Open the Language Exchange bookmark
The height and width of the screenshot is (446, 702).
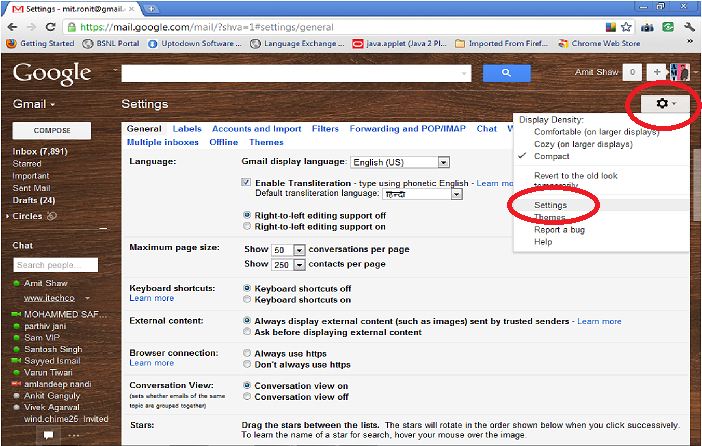pos(297,43)
